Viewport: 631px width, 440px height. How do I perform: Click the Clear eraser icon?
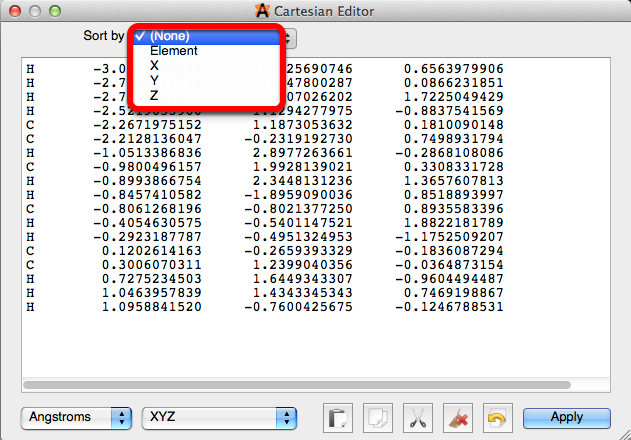455,418
